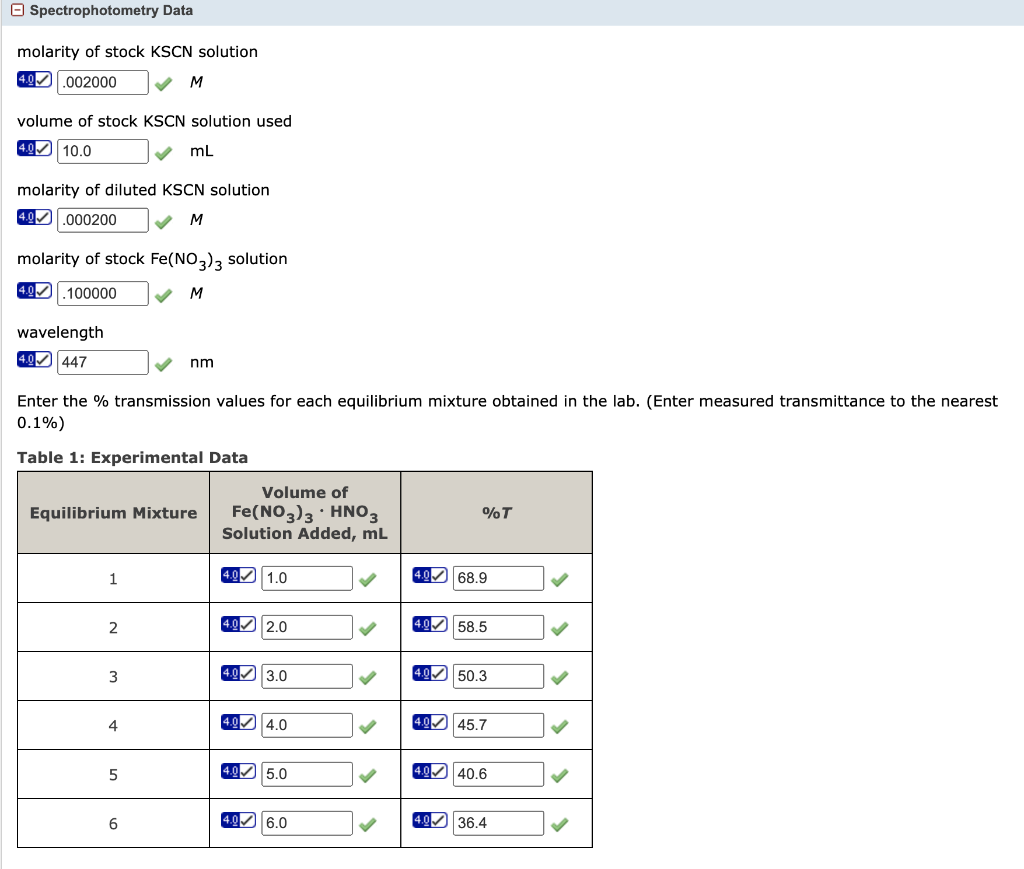Click the green checkmark beside the Fe(NO3)3 stock molarity
This screenshot has height=869, width=1024.
[163, 294]
